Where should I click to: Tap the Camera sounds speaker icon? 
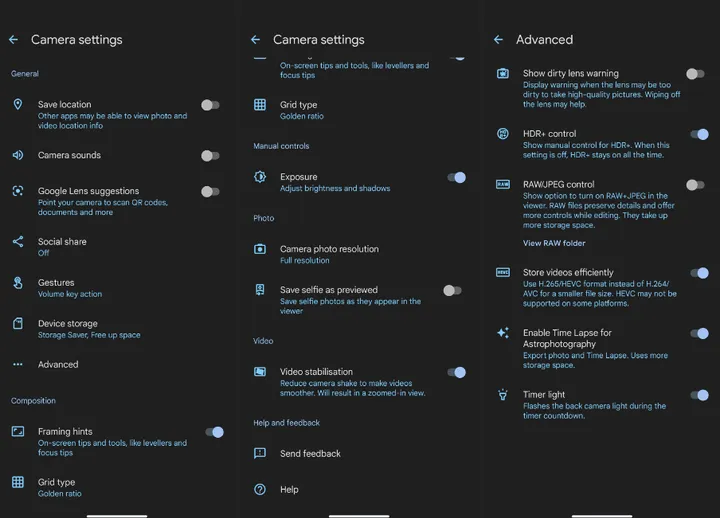click(17, 155)
